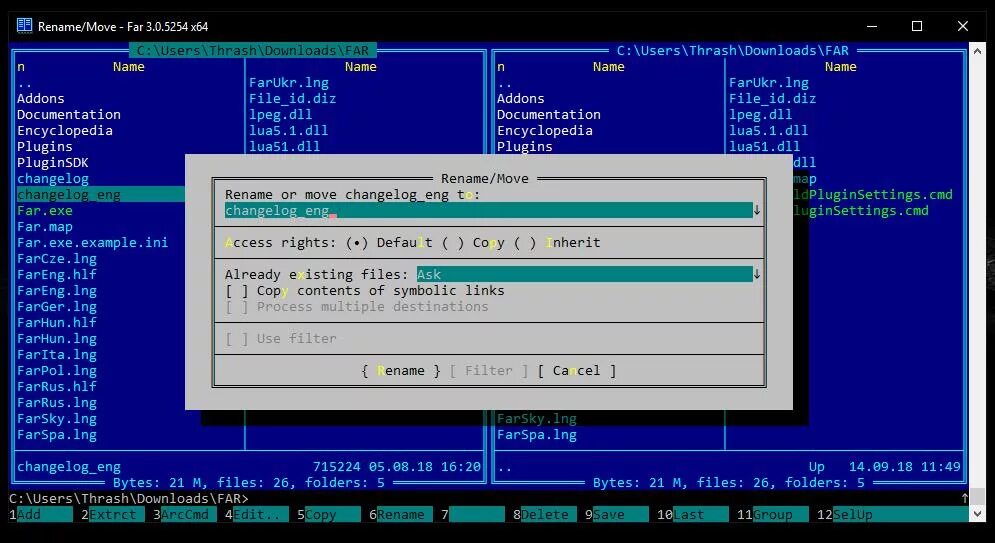Select FarPol.lng in left panel

(x=56, y=370)
